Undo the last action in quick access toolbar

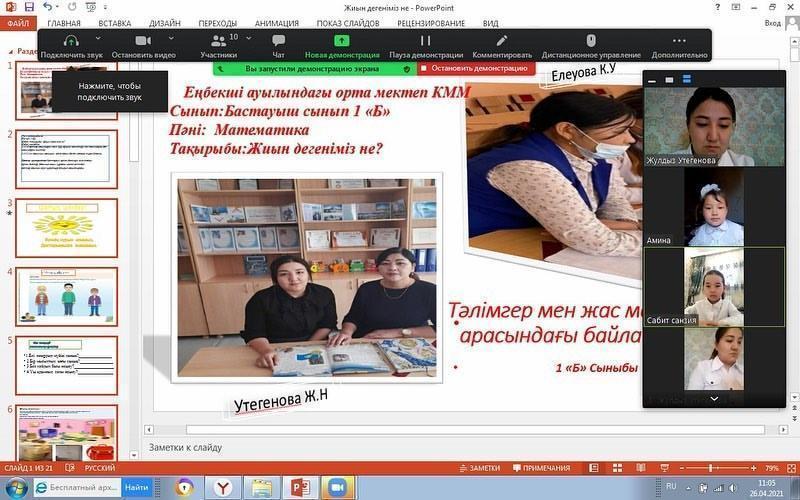click(x=47, y=7)
